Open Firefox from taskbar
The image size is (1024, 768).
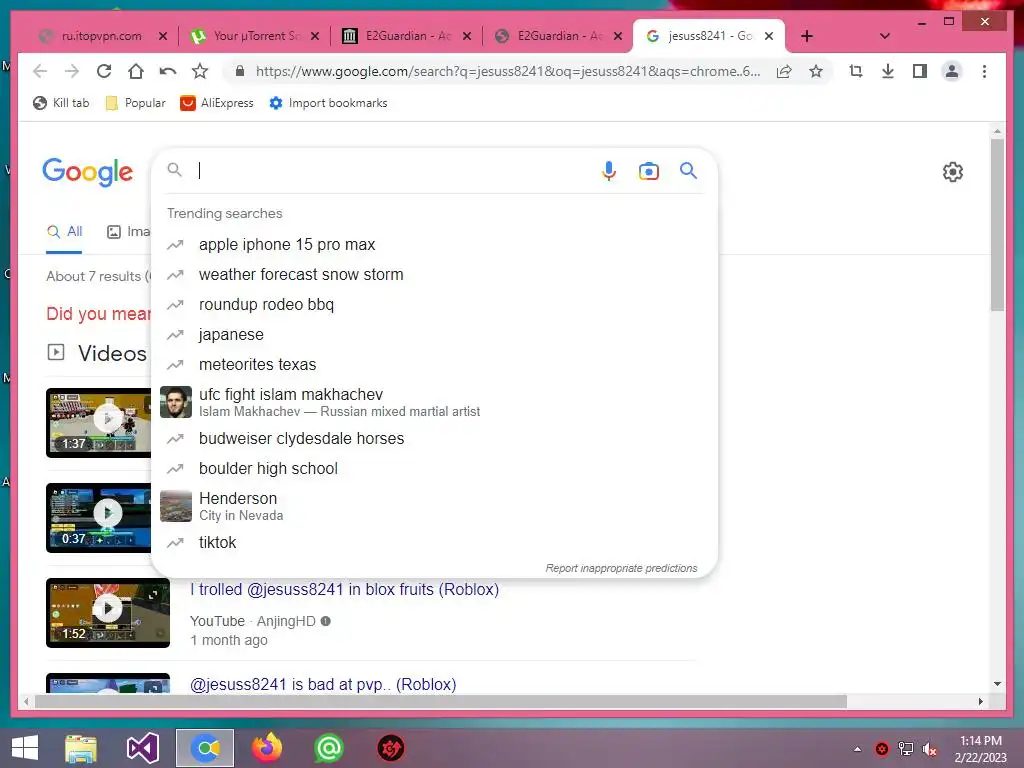[266, 748]
